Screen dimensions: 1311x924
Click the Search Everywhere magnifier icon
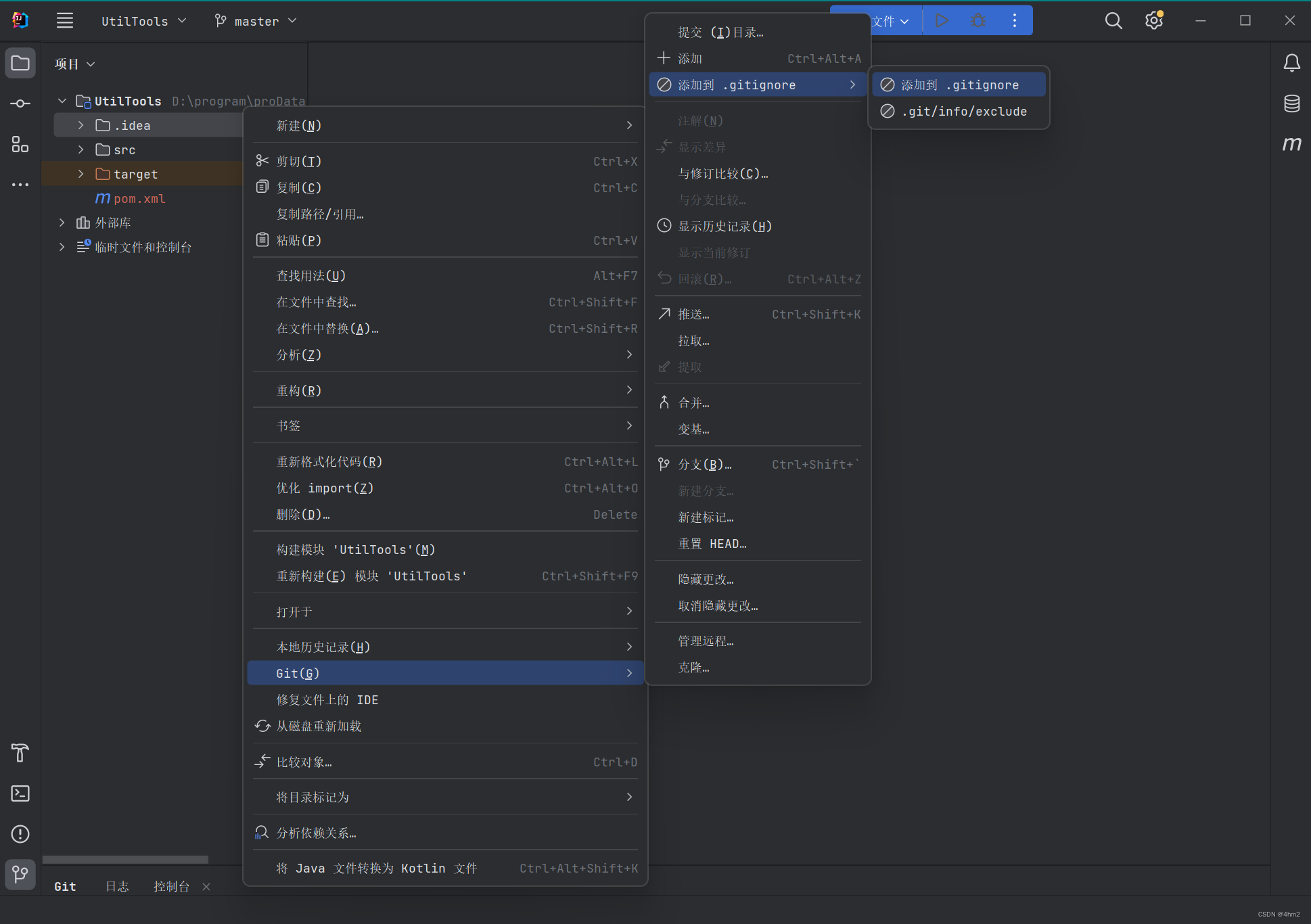tap(1113, 21)
